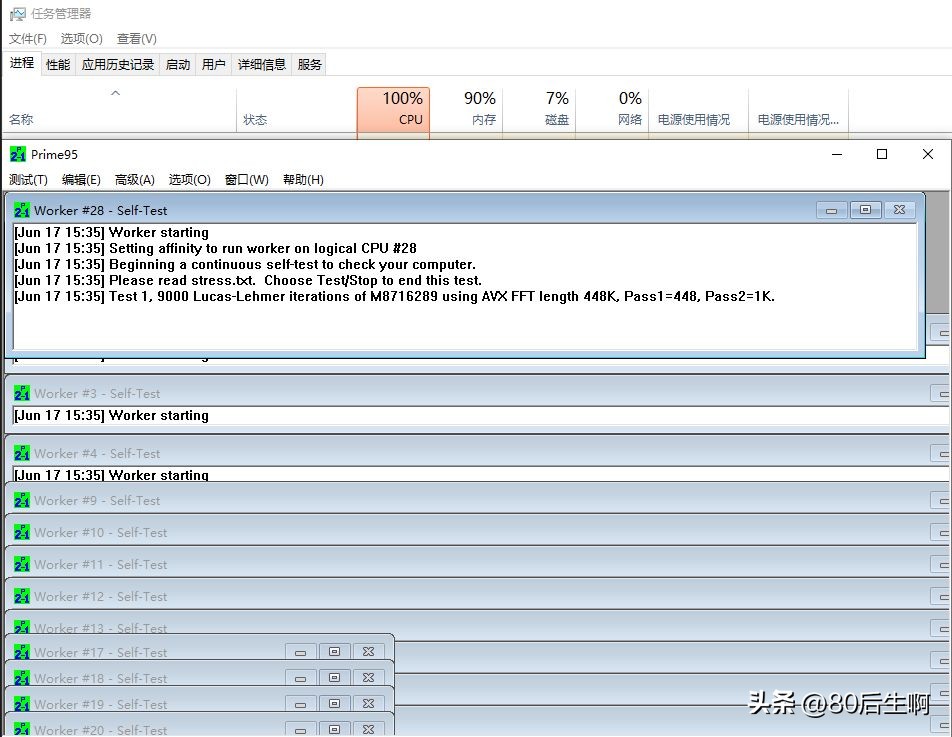952x737 pixels.
Task: Select the 进程 tab
Action: (x=22, y=63)
